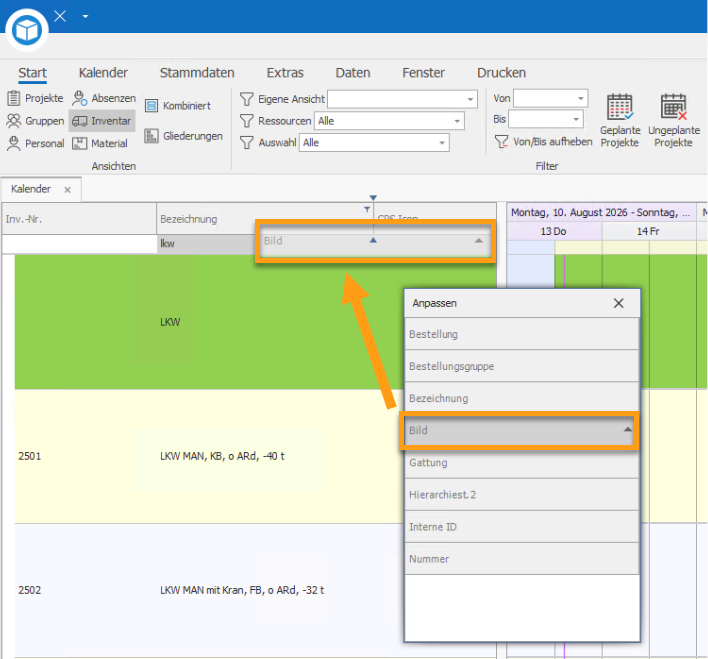Click the week range header Montag, 10. August 2026
Screen dimensions: 708x659
(601, 212)
